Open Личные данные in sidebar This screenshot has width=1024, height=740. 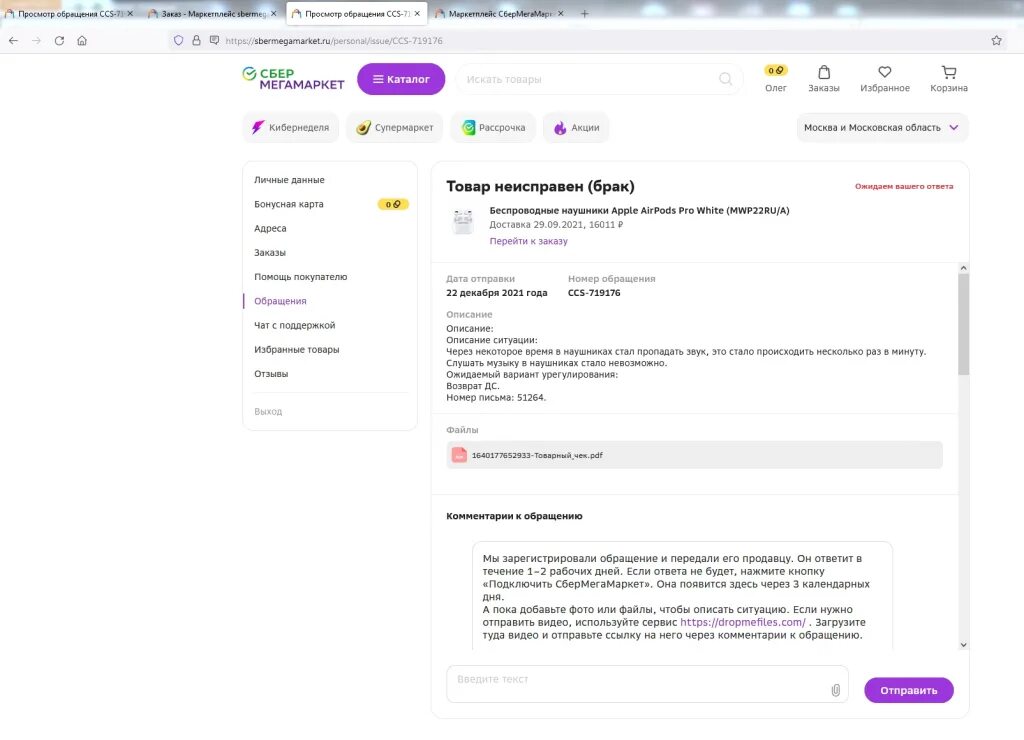tap(289, 180)
